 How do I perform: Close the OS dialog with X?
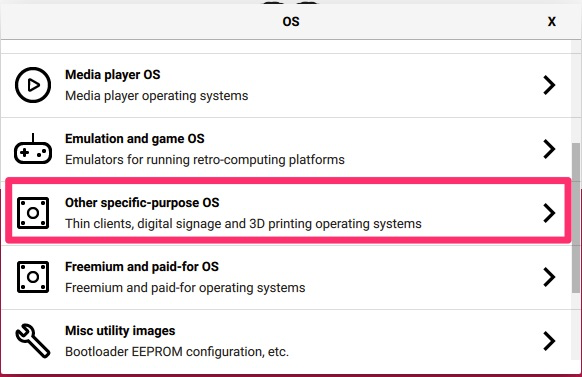[x=552, y=22]
